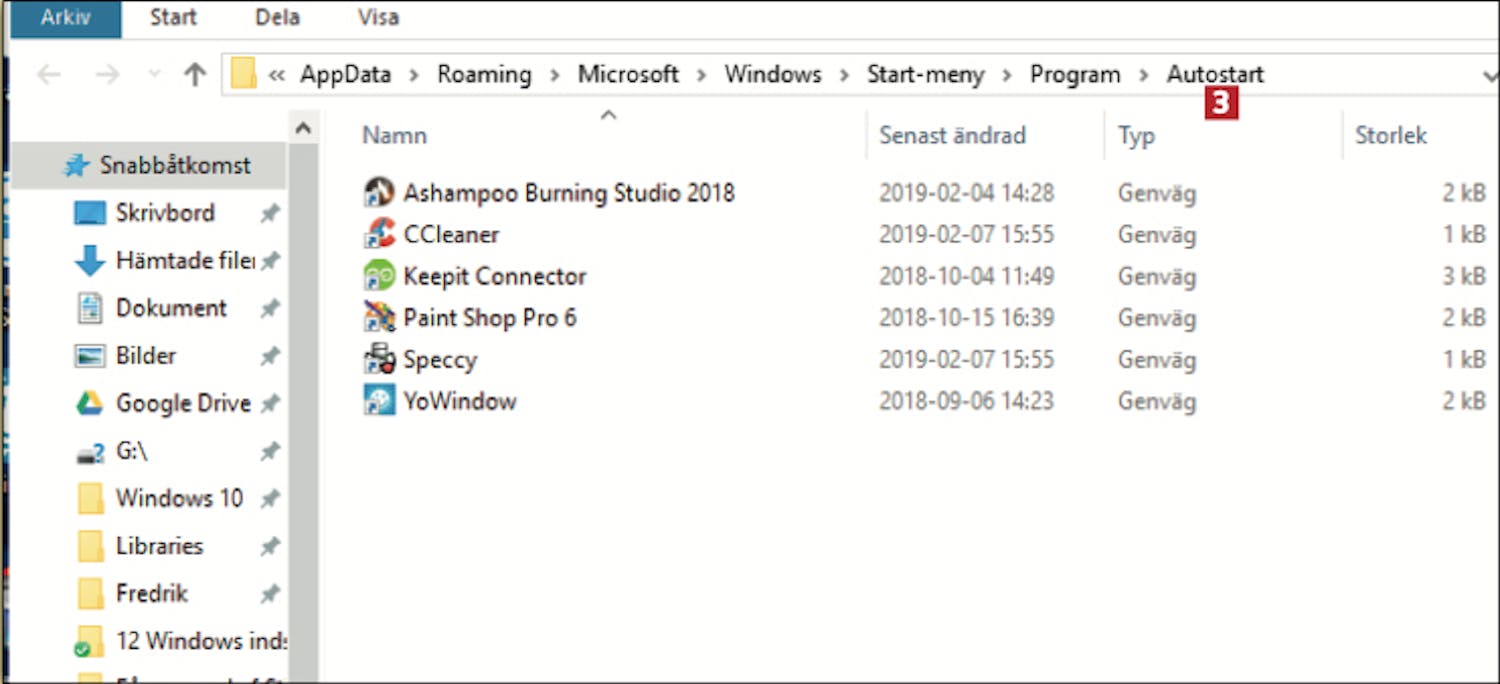Click the Ashampoo Burning Studio 2018 shortcut icon
The height and width of the screenshot is (684, 1500).
379,192
